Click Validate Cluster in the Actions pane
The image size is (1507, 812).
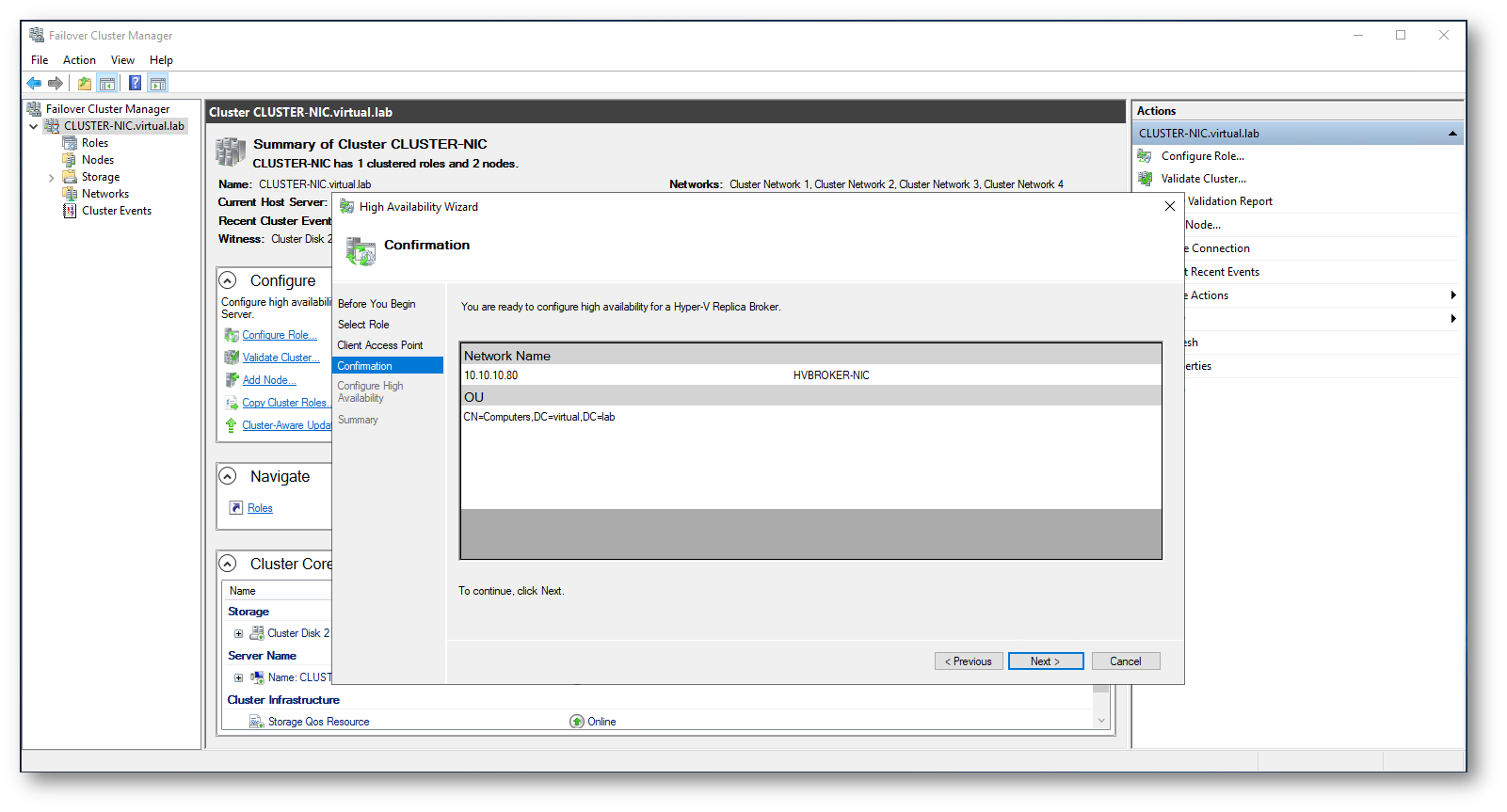tap(1203, 179)
